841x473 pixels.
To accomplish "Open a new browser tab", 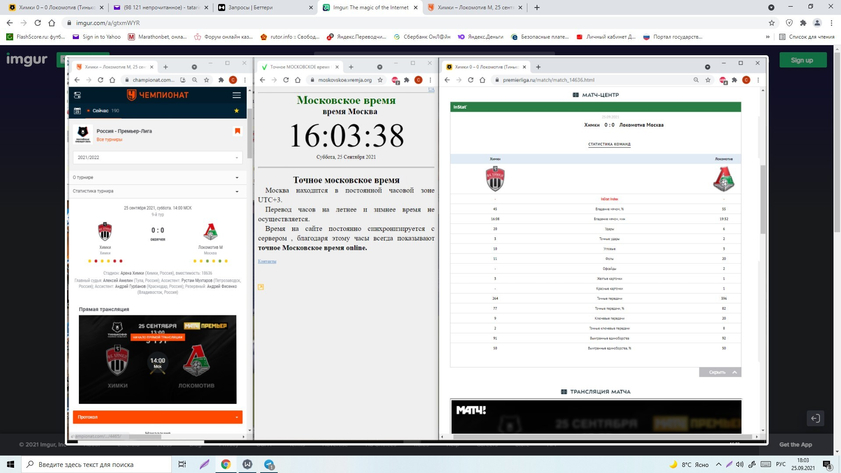I will [x=537, y=8].
